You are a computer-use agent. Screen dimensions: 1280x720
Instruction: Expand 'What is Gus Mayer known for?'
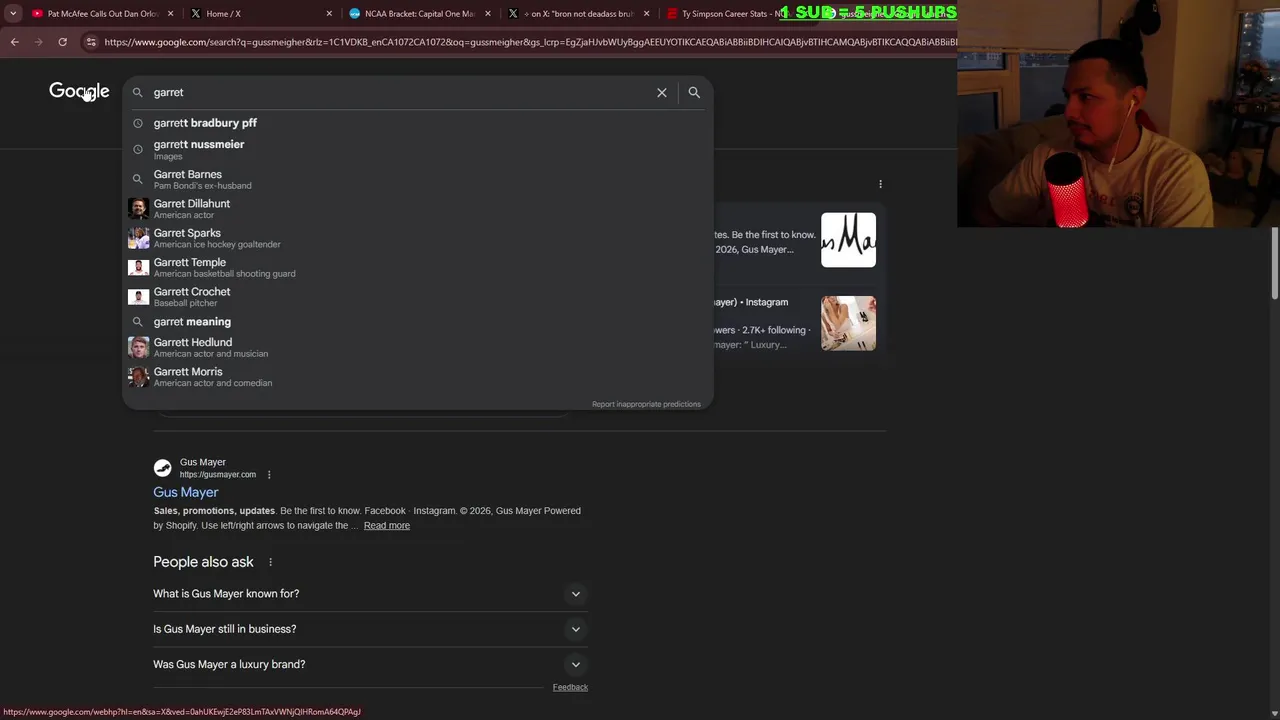tap(370, 594)
